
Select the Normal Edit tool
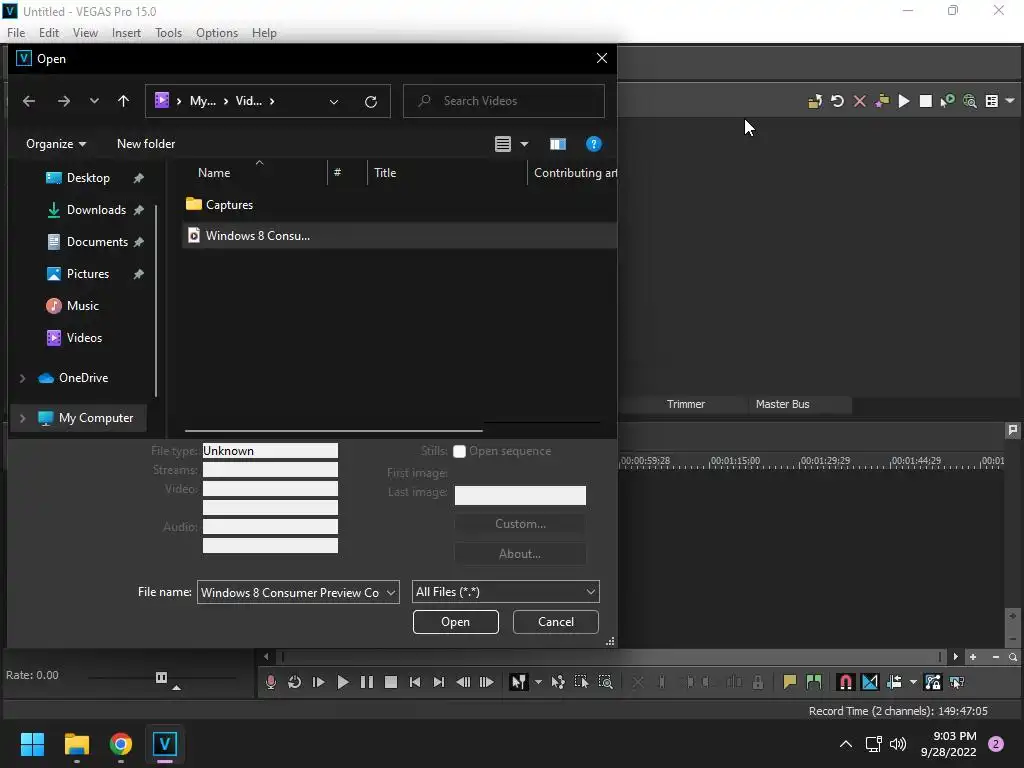[x=519, y=682]
